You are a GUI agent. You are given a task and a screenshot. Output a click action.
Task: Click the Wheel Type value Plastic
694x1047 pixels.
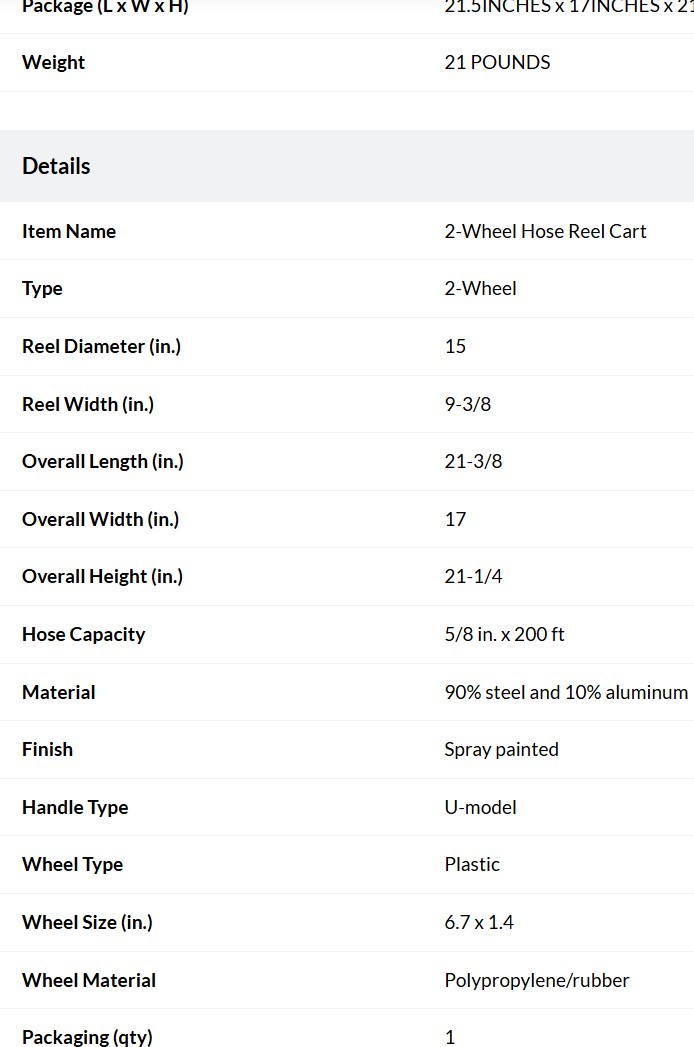point(472,865)
